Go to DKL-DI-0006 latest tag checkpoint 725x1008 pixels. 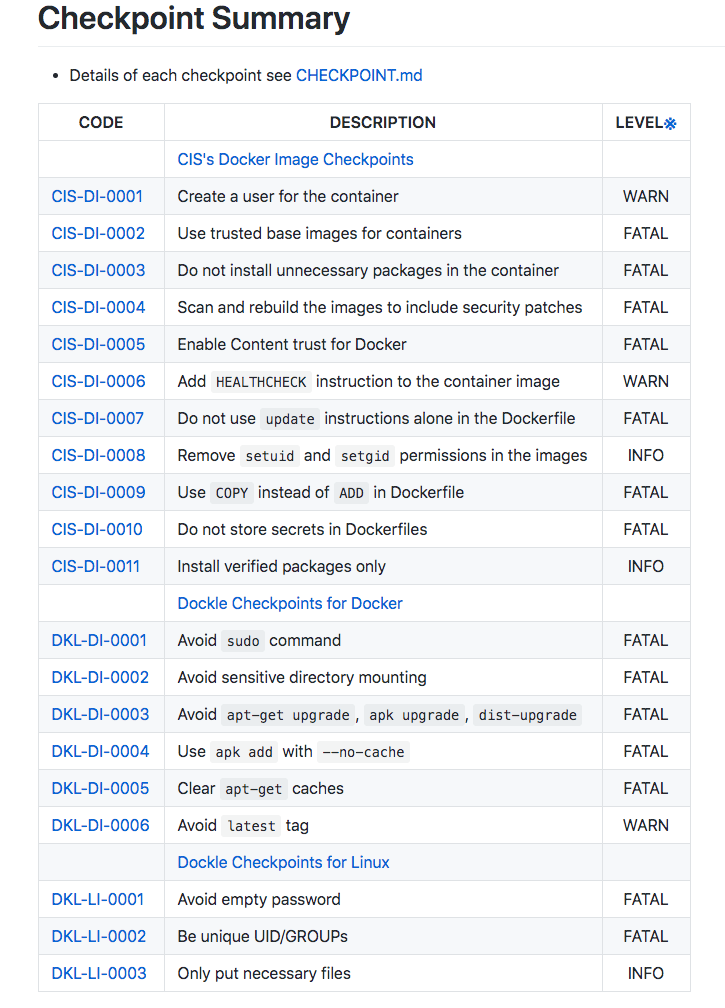[x=100, y=826]
